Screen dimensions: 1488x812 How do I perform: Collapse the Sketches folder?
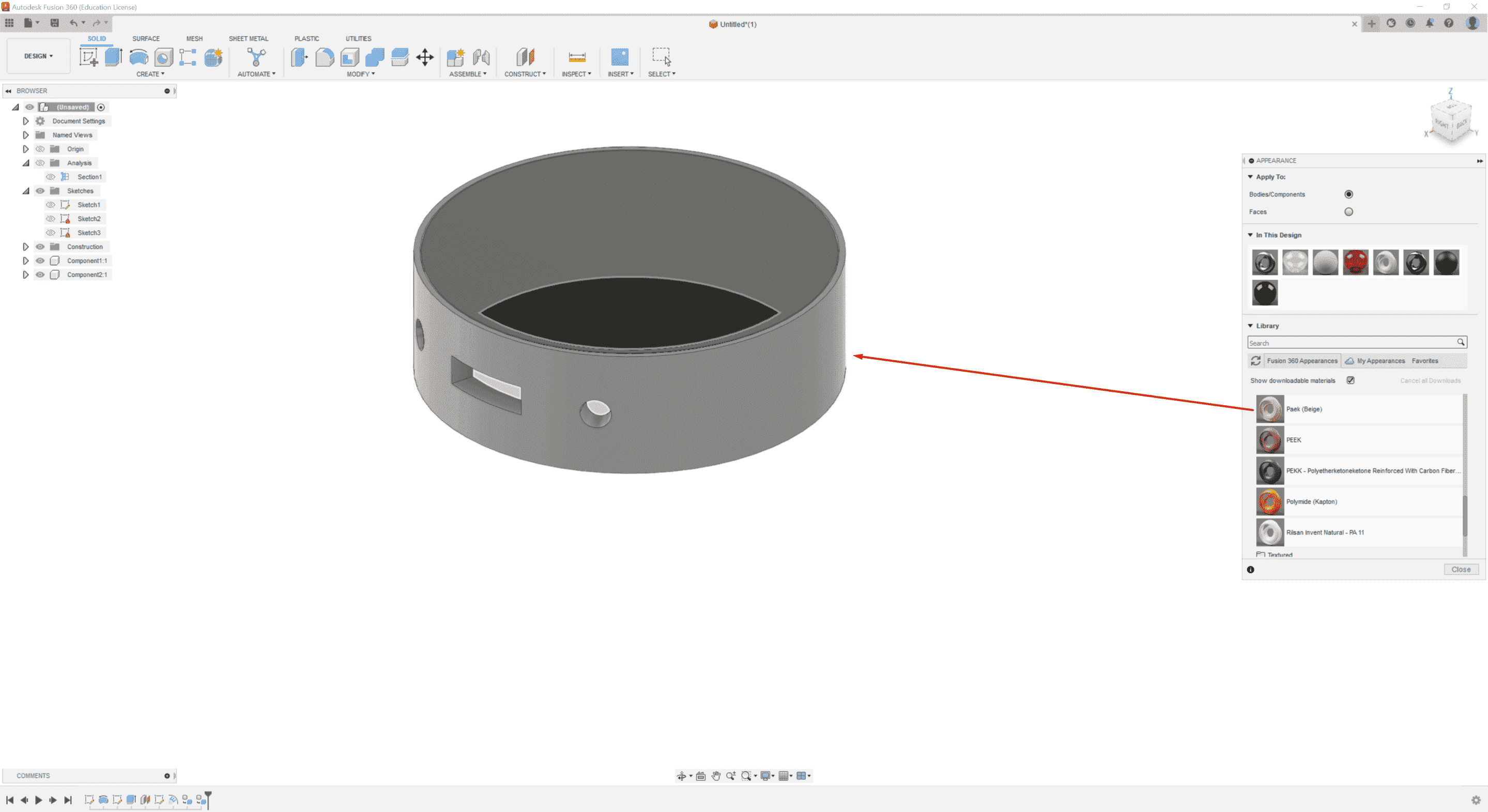tap(25, 191)
